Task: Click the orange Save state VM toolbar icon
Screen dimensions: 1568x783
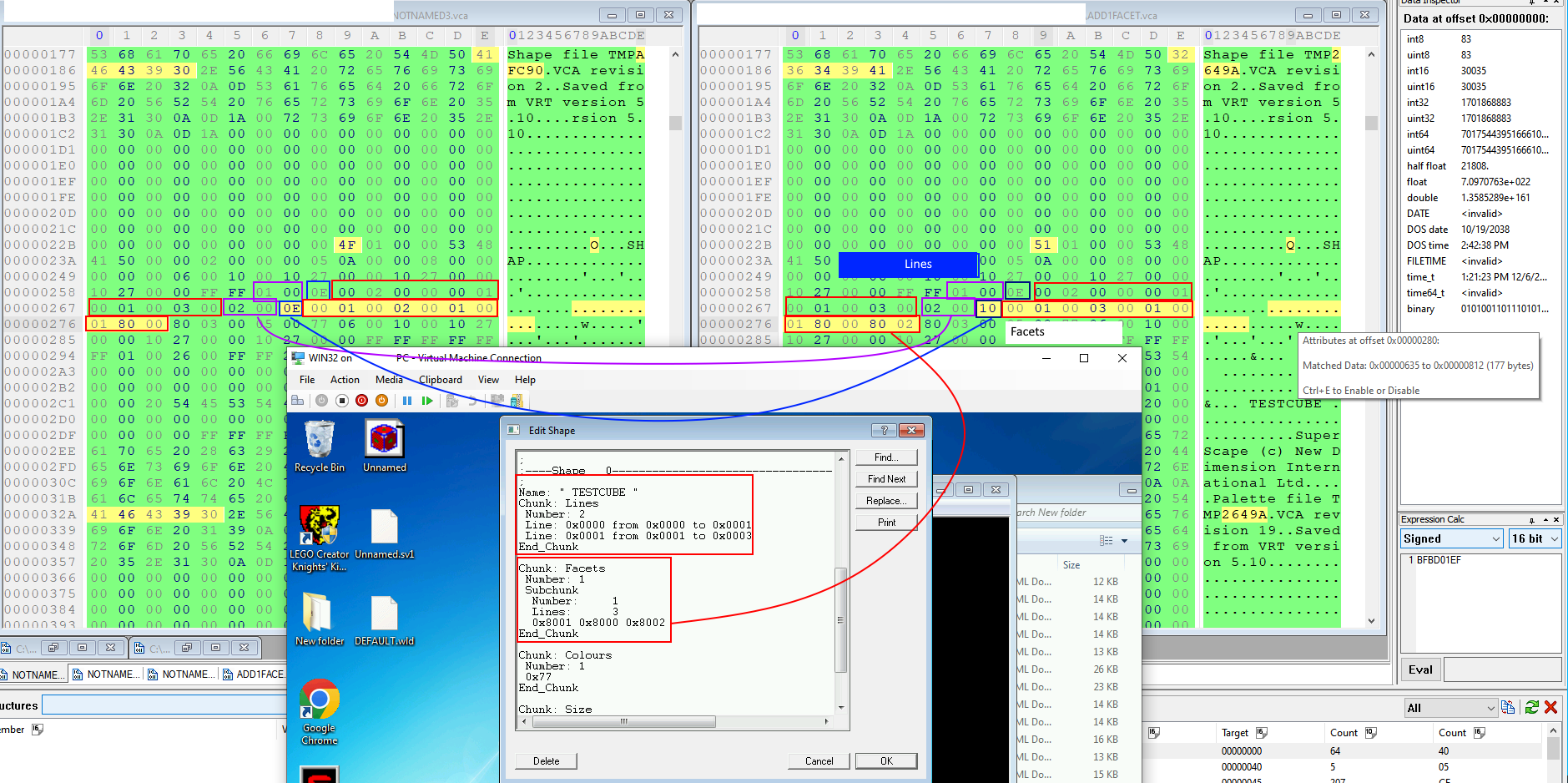Action: tap(381, 401)
